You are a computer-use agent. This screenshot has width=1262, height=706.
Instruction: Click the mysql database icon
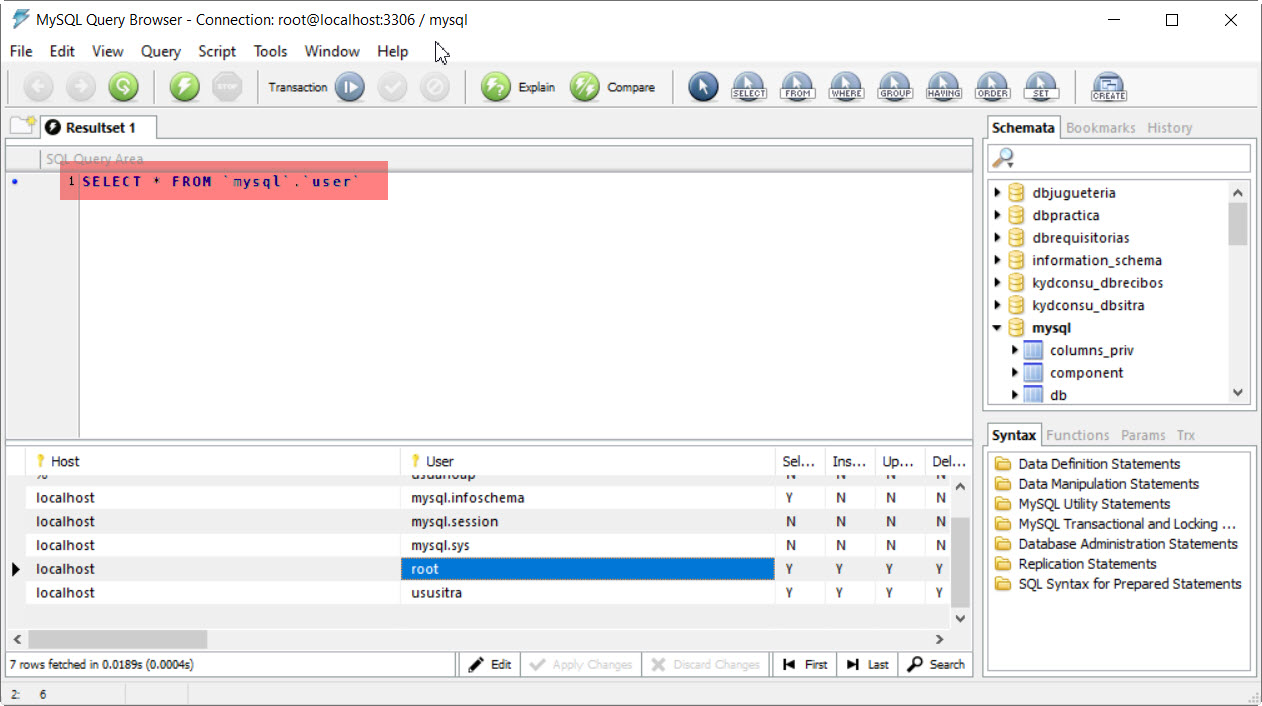pyautogui.click(x=1016, y=328)
